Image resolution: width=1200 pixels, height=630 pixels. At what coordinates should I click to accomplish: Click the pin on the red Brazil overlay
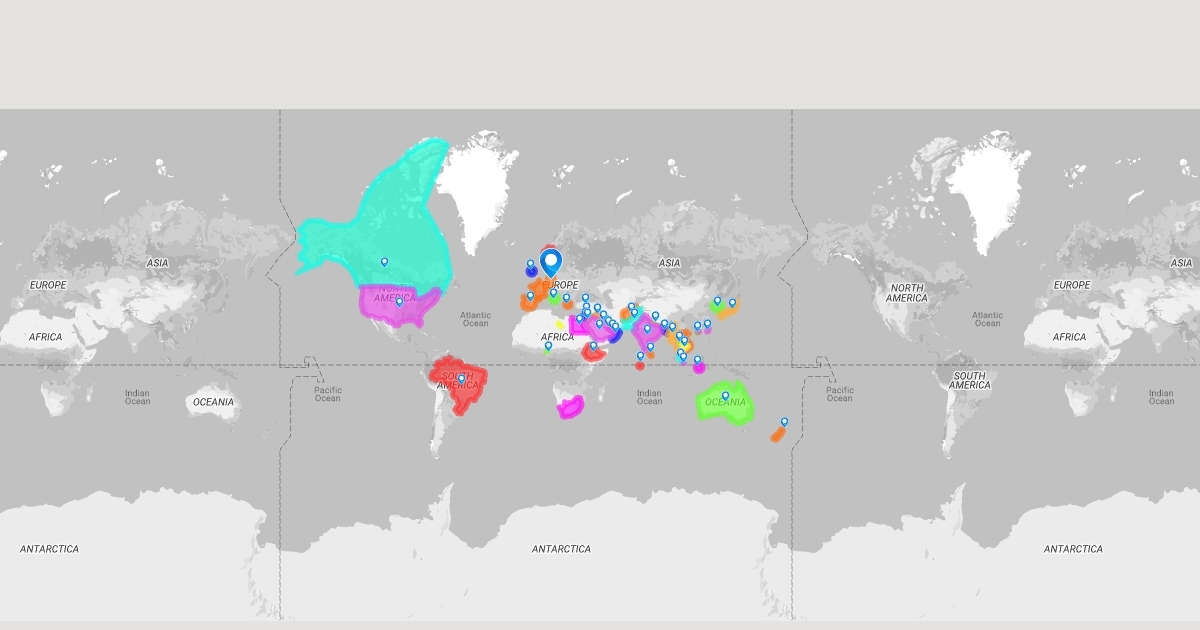pos(461,380)
